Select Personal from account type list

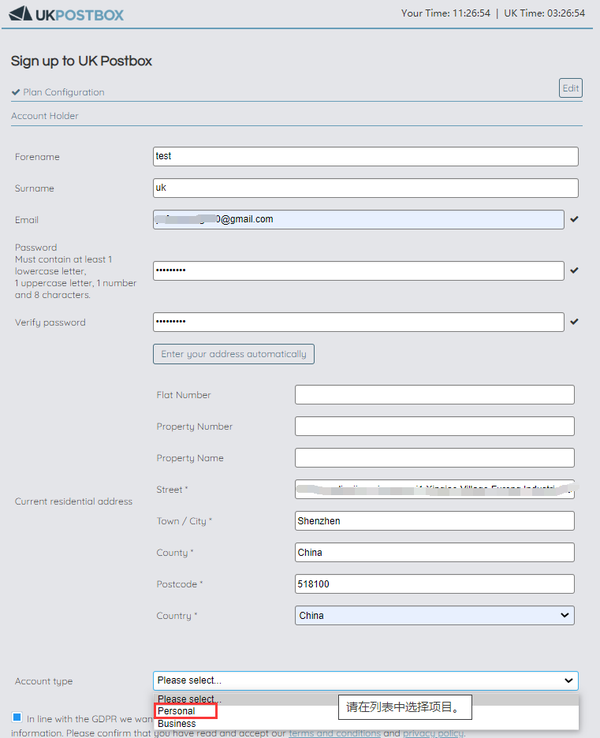pos(177,711)
